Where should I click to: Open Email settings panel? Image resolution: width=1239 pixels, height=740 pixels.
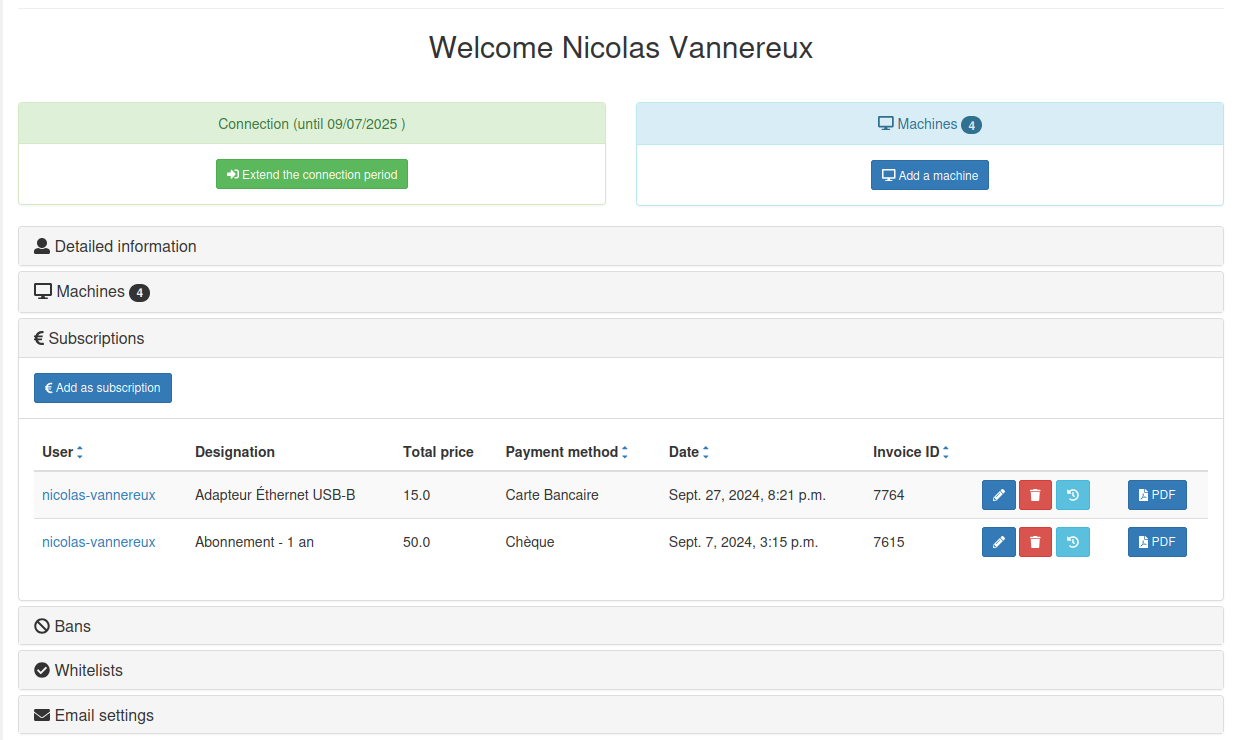[103, 715]
